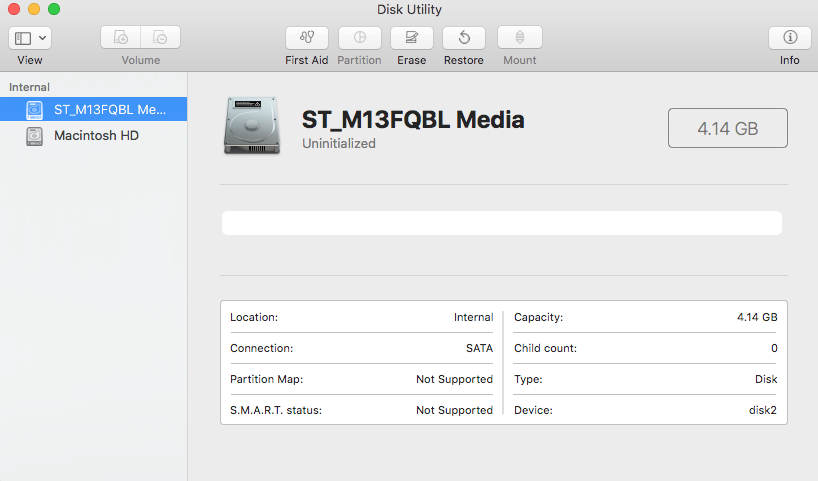The width and height of the screenshot is (818, 481).
Task: Click the Device value disk2
Action: [763, 410]
